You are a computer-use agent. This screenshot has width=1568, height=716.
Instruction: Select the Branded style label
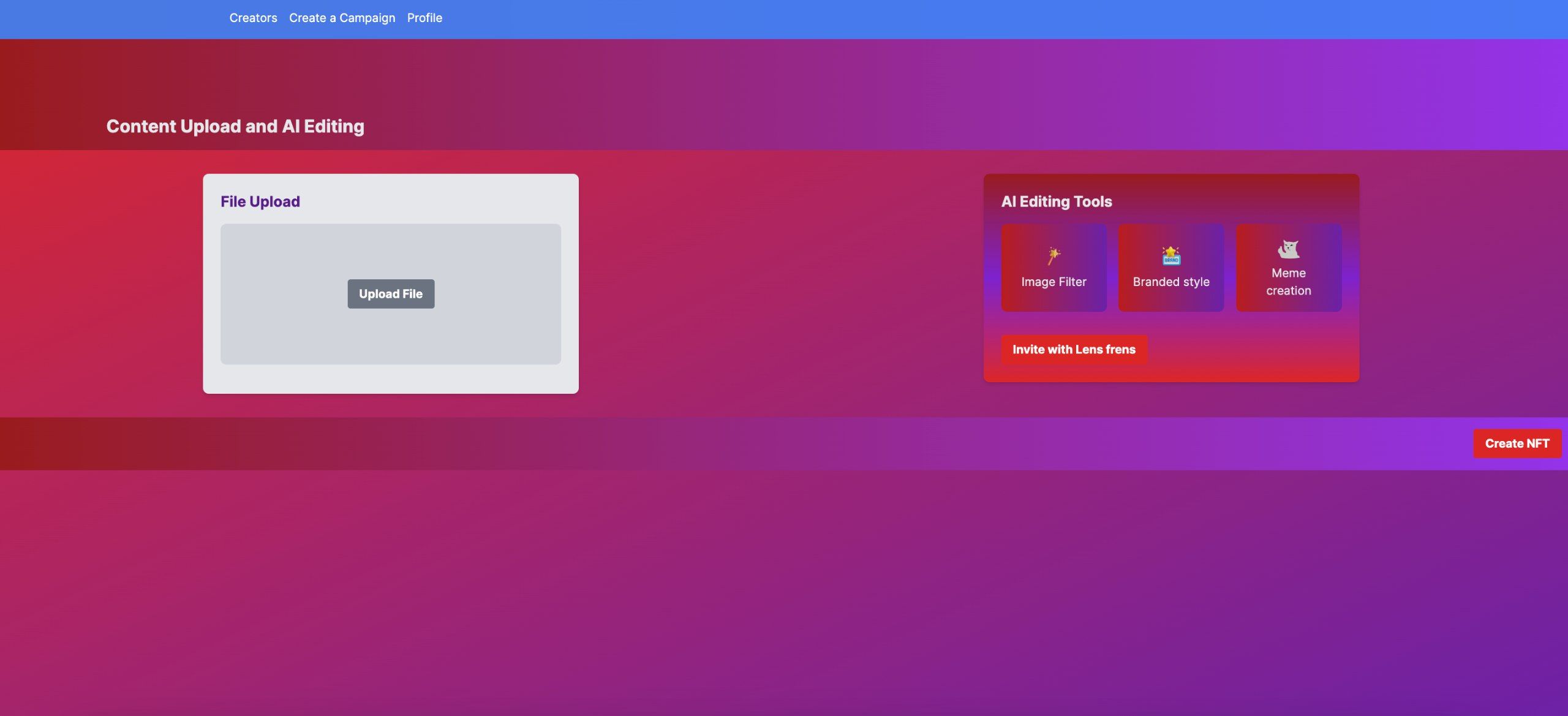pyautogui.click(x=1171, y=282)
